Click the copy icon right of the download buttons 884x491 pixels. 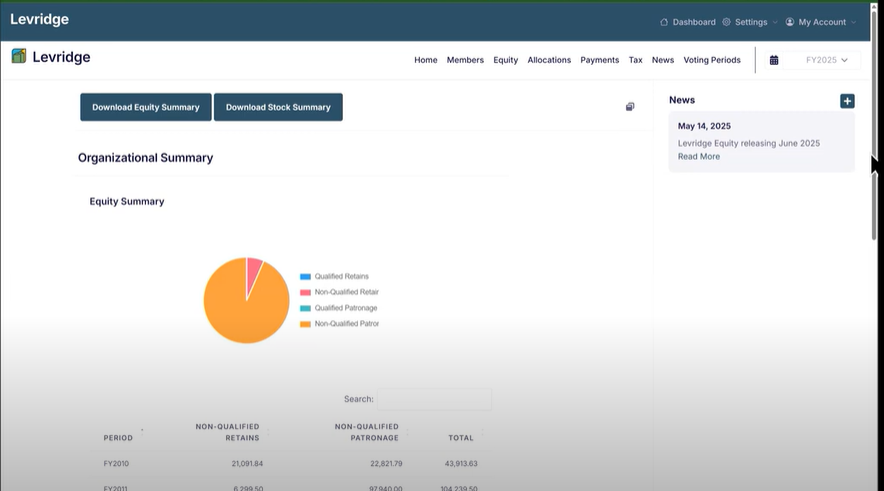pyautogui.click(x=630, y=107)
